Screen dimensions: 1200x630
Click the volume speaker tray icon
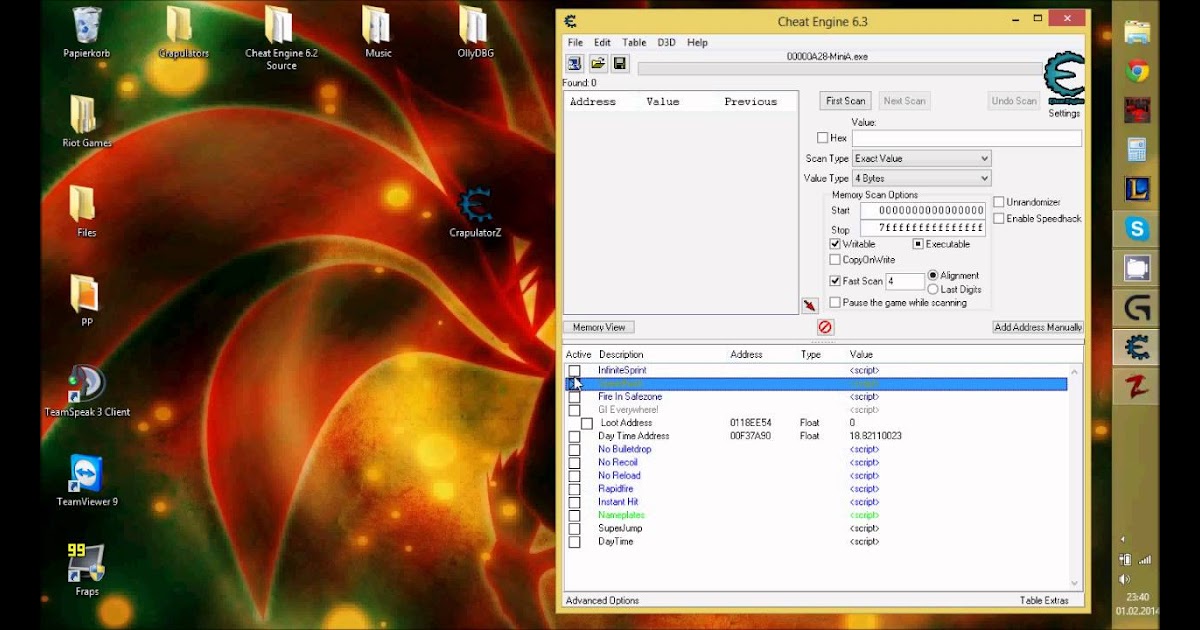tap(1125, 579)
